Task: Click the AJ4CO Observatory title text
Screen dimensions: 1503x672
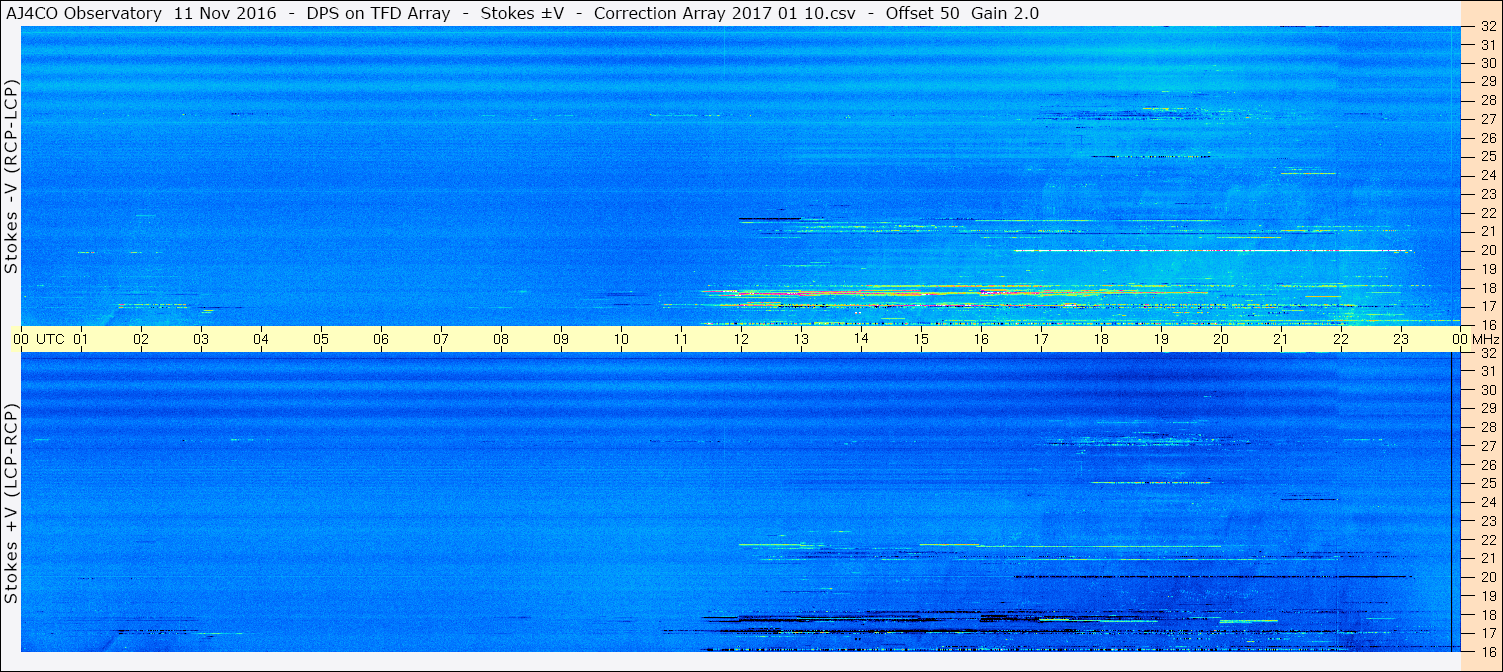Action: 83,13
